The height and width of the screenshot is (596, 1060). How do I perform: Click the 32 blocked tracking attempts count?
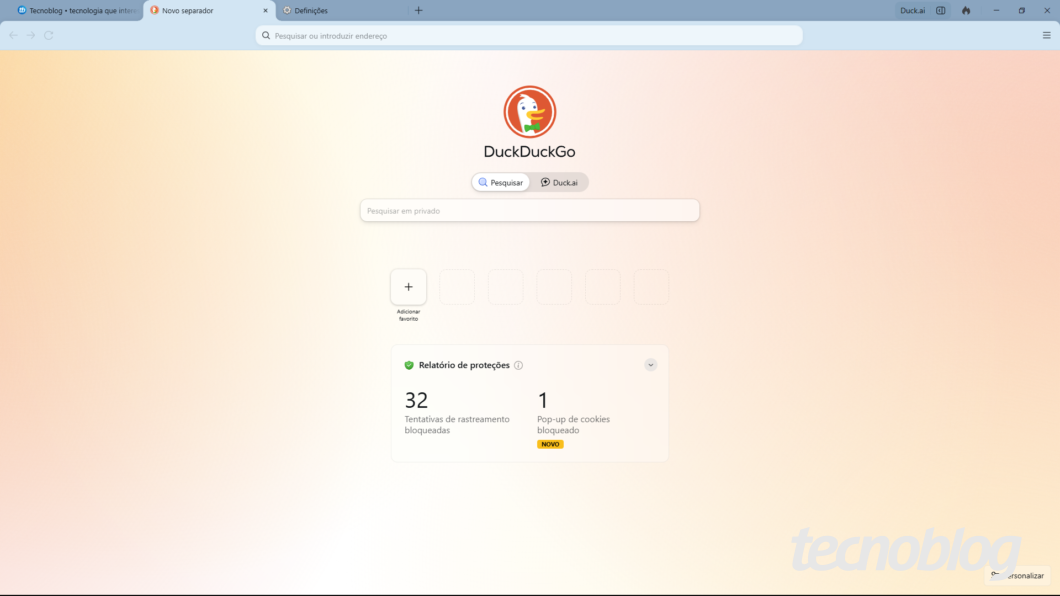point(416,400)
